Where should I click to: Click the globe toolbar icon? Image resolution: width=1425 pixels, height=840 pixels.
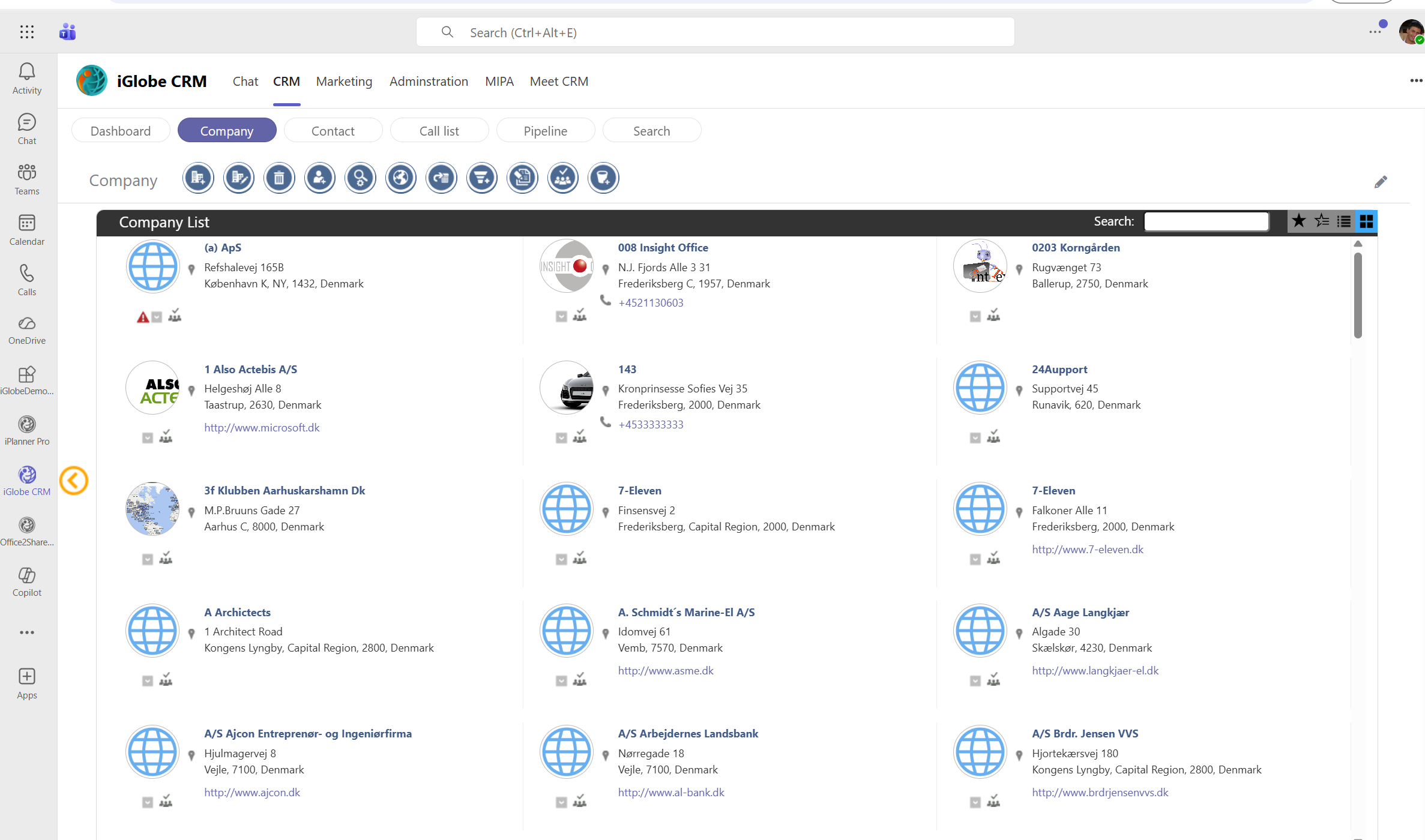pos(400,178)
